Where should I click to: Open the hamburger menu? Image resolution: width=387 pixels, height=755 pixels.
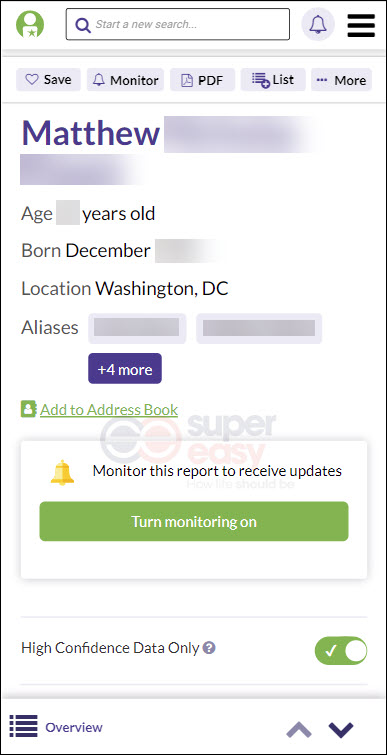(x=361, y=26)
